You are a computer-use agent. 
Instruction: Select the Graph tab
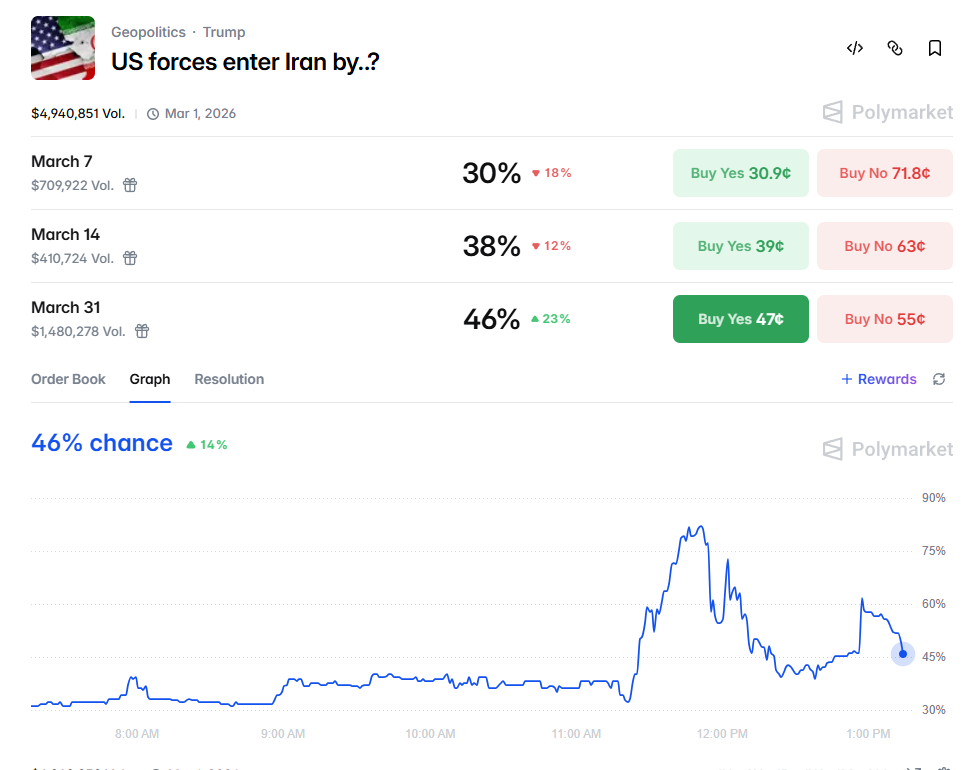click(150, 379)
